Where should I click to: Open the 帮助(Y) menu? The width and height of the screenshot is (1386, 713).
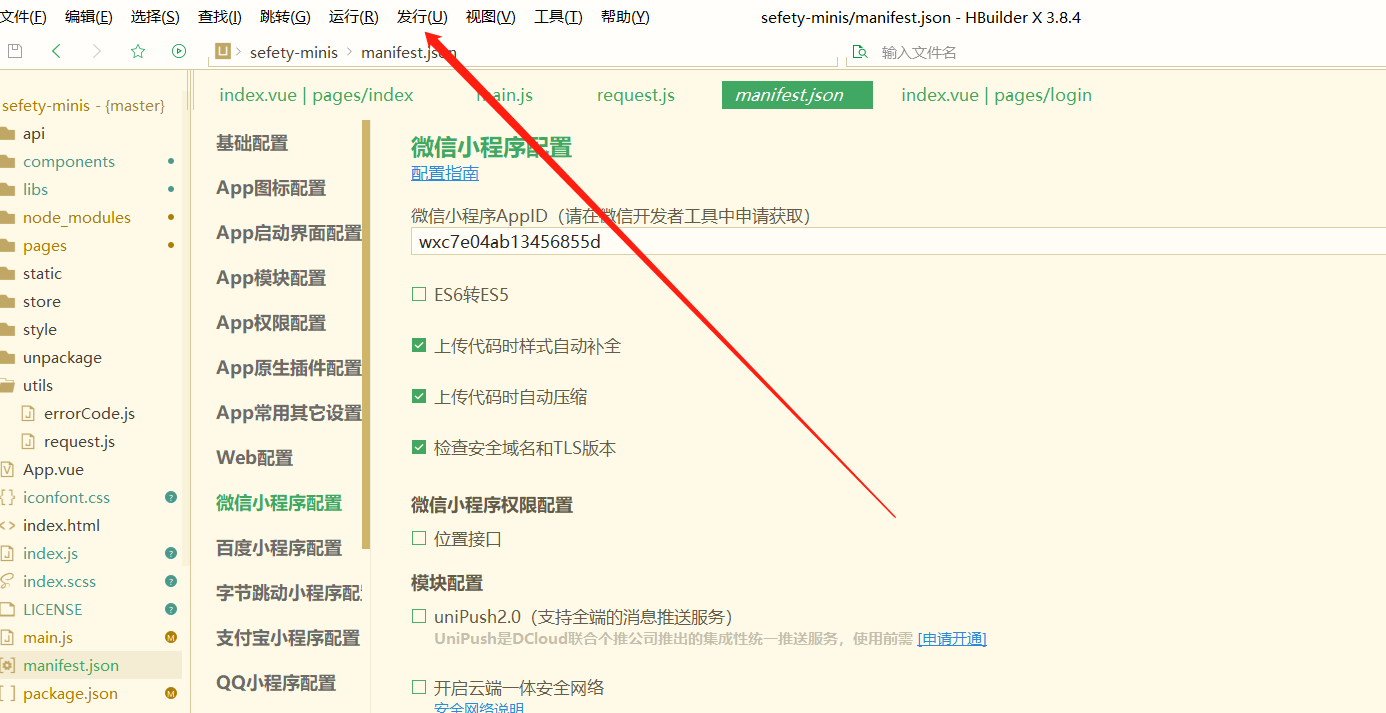point(625,17)
